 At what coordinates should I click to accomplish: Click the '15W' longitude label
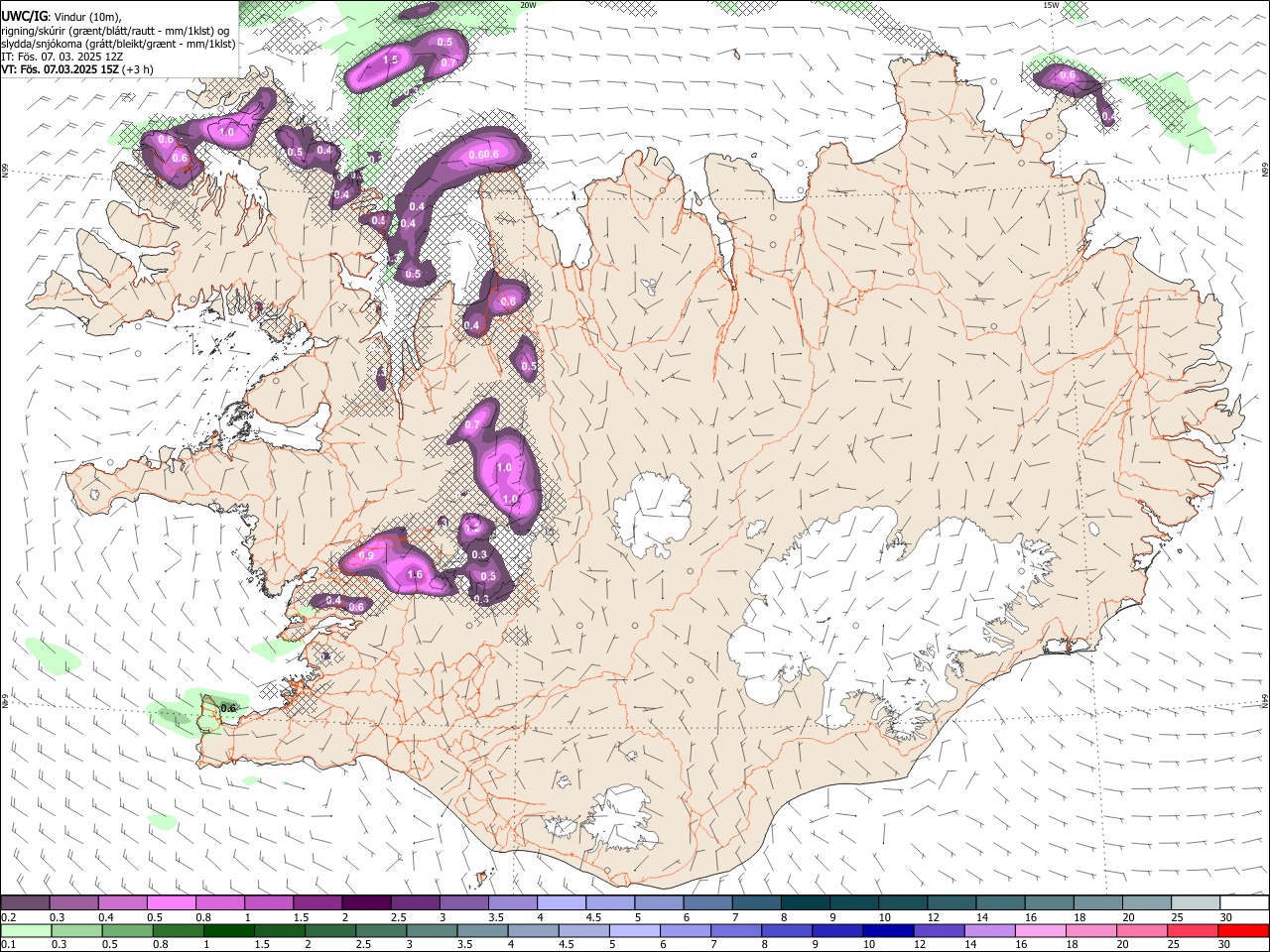pyautogui.click(x=1051, y=5)
